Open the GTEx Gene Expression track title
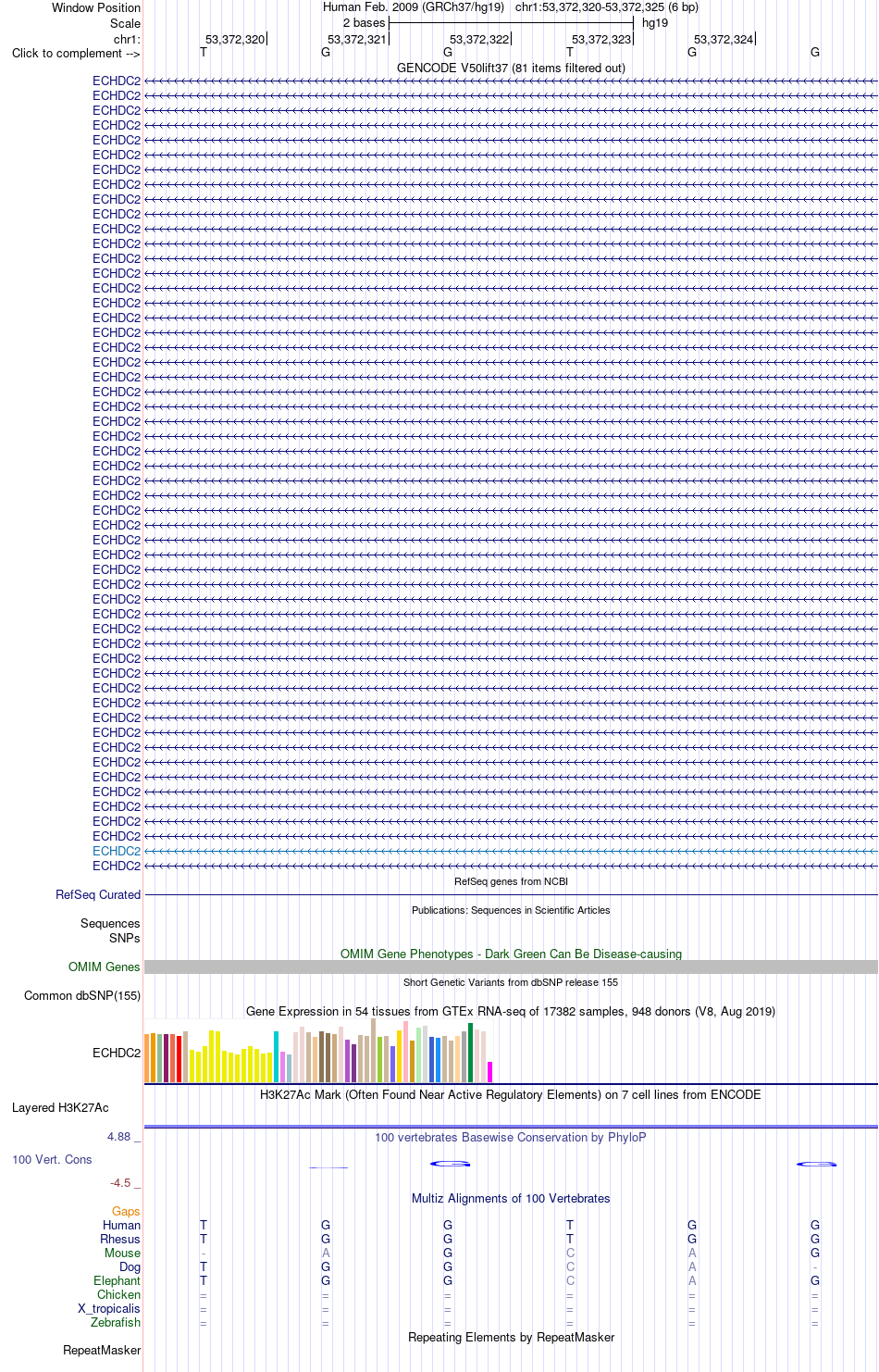Image resolution: width=879 pixels, height=1372 pixels. [x=511, y=1012]
